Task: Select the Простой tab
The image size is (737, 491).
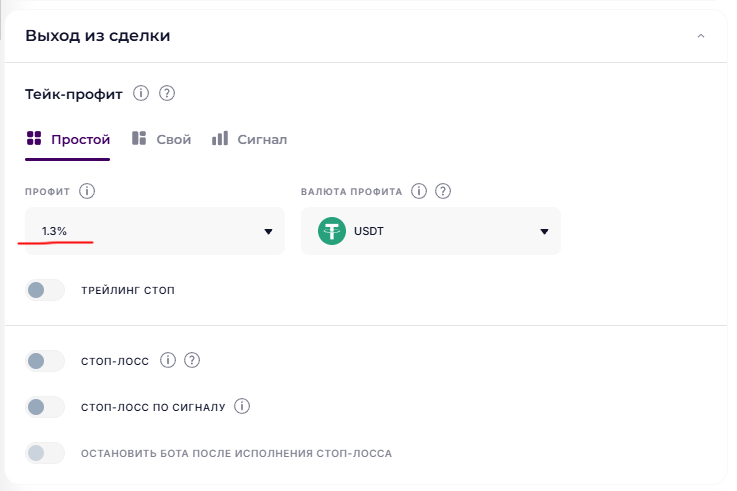Action: pyautogui.click(x=68, y=140)
